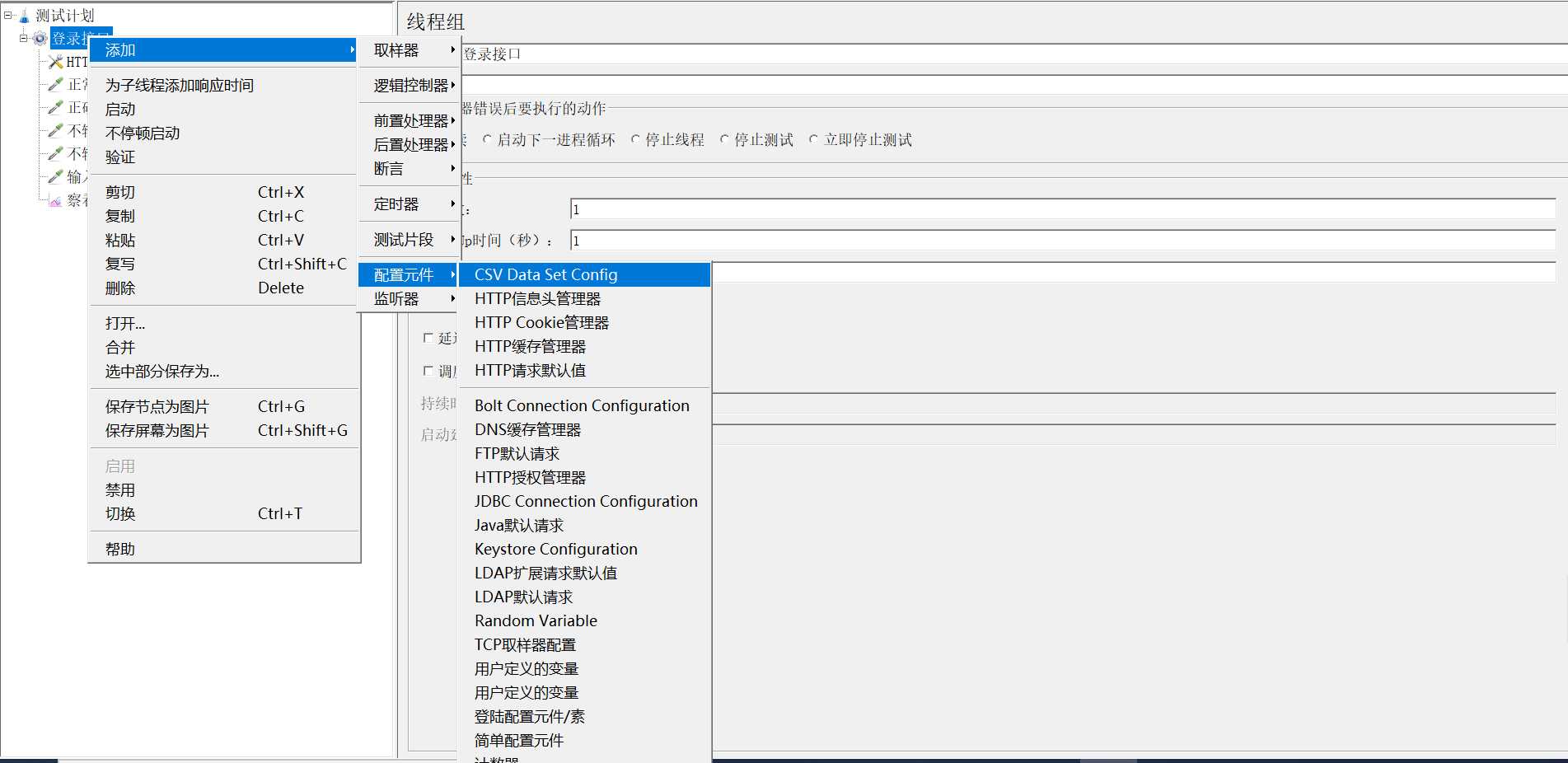Screen dimensions: 1568x763
Task: Choose HTTP信息头管理器 from the config submenu
Action: [584, 298]
